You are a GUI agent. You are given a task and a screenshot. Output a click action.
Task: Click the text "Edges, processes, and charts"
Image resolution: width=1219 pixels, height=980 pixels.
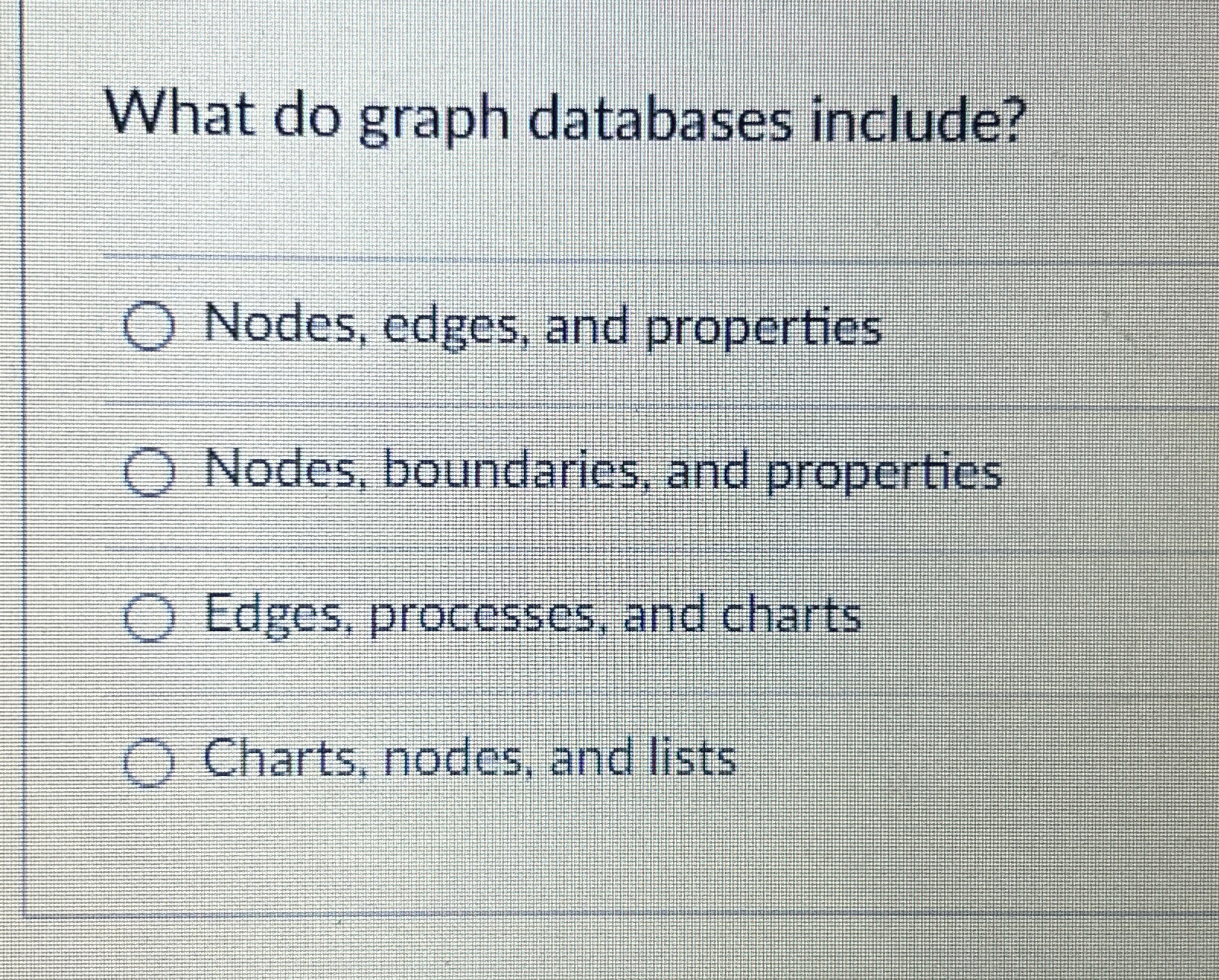pyautogui.click(x=533, y=617)
